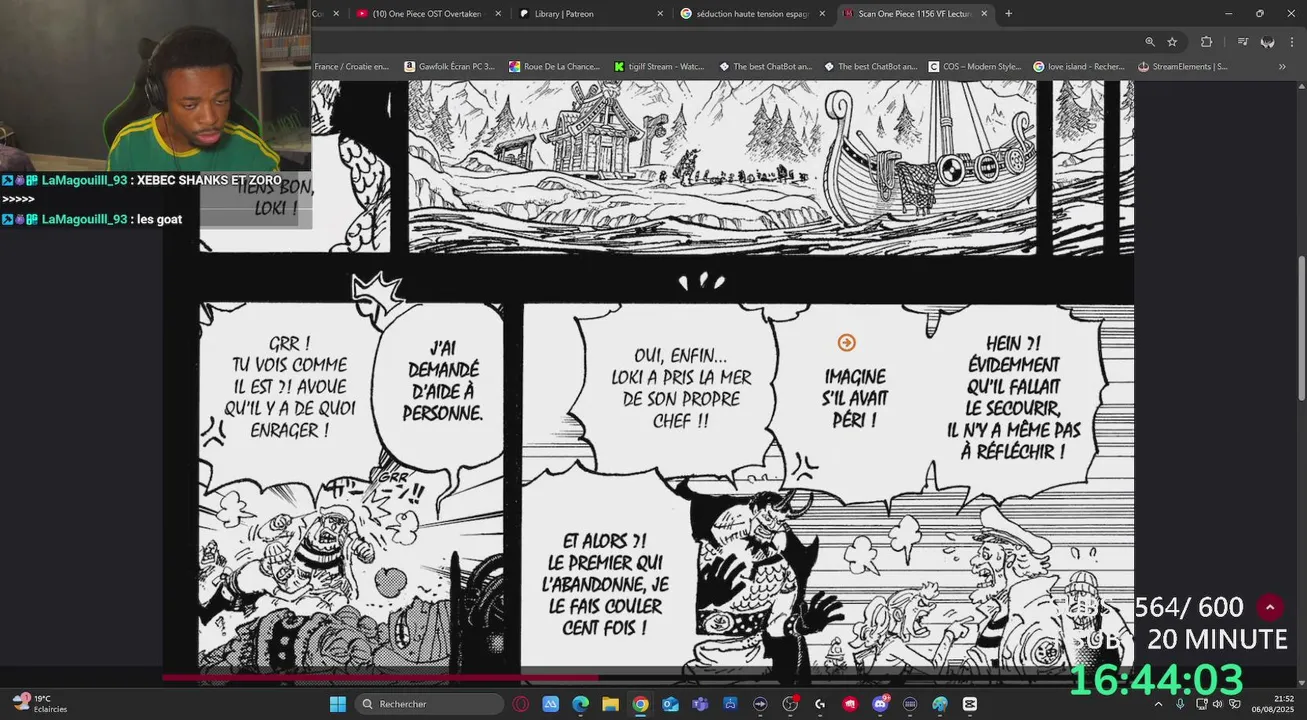The image size is (1307, 720).
Task: Open the zoom magnifier in address bar
Action: (1150, 42)
